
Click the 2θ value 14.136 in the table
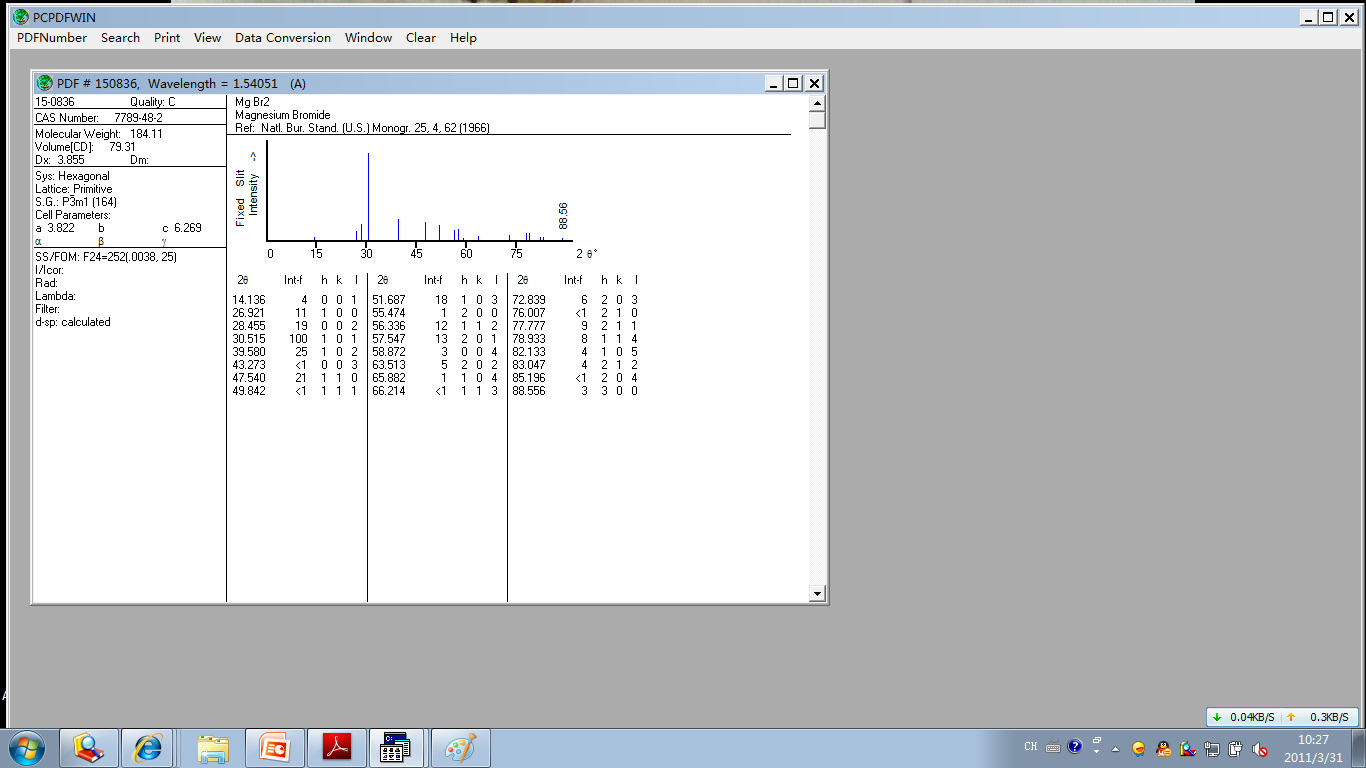pyautogui.click(x=249, y=300)
